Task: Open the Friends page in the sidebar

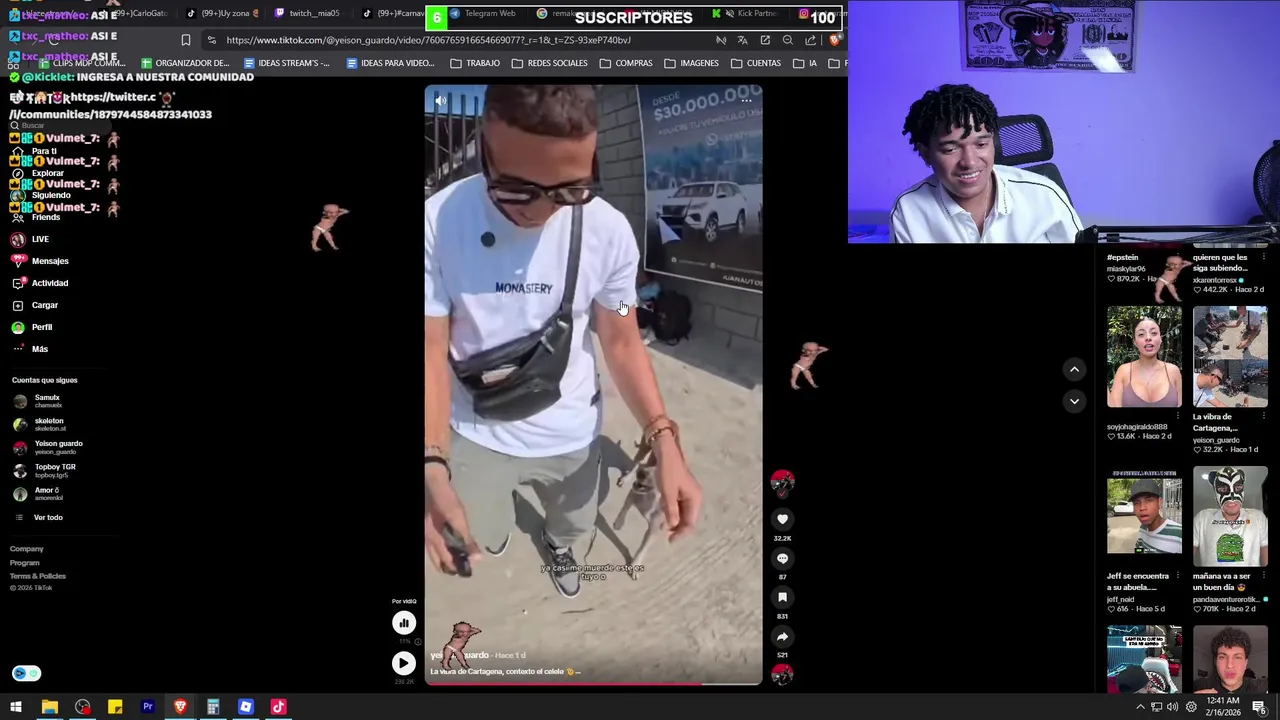Action: (x=36, y=217)
